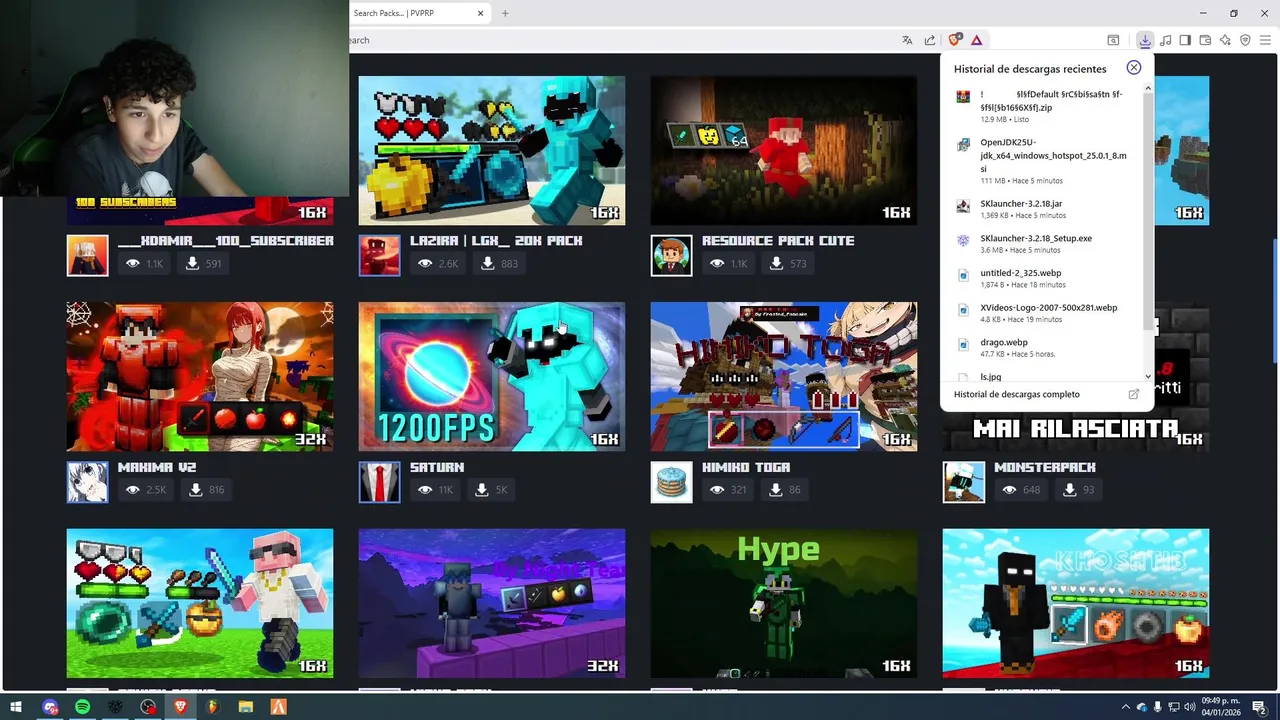Open Spotify from the taskbar
1280x720 pixels.
[x=82, y=707]
